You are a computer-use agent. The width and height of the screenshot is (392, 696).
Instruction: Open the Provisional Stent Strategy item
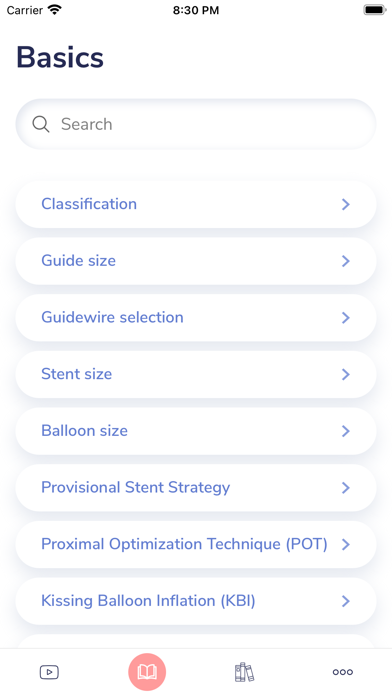pyautogui.click(x=196, y=487)
